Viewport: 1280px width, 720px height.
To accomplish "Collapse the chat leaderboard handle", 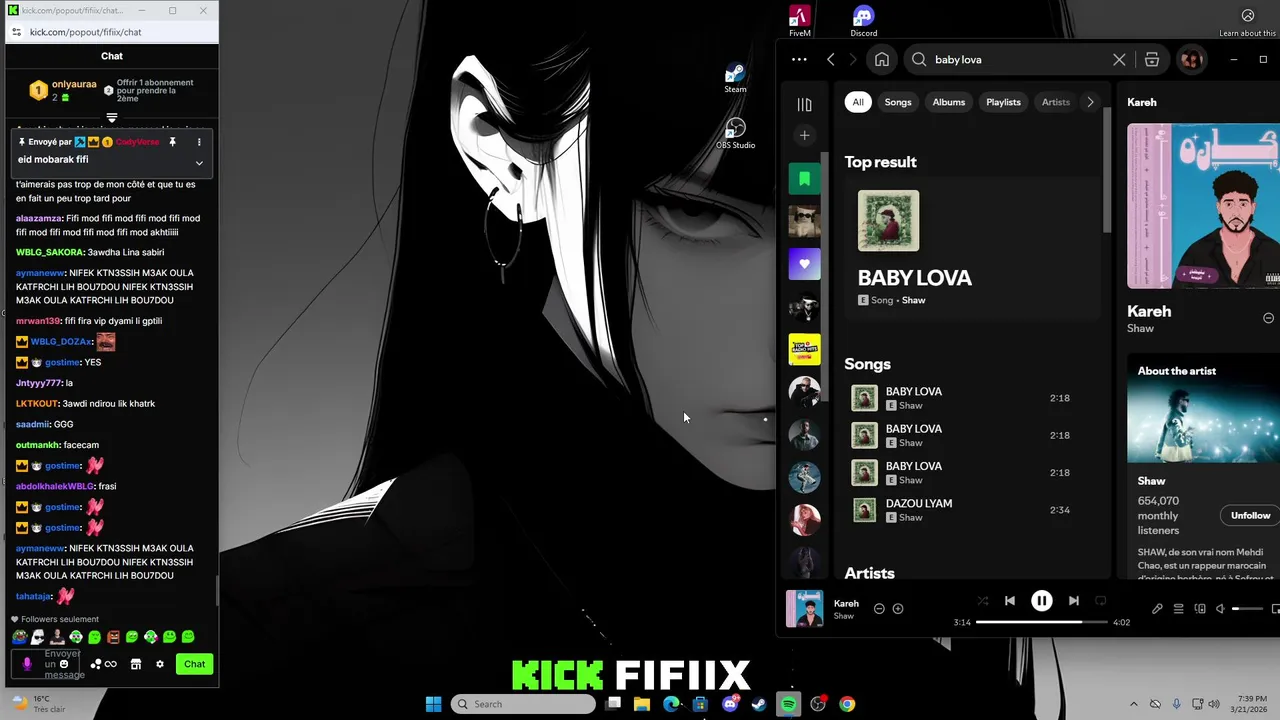I will 112,117.
